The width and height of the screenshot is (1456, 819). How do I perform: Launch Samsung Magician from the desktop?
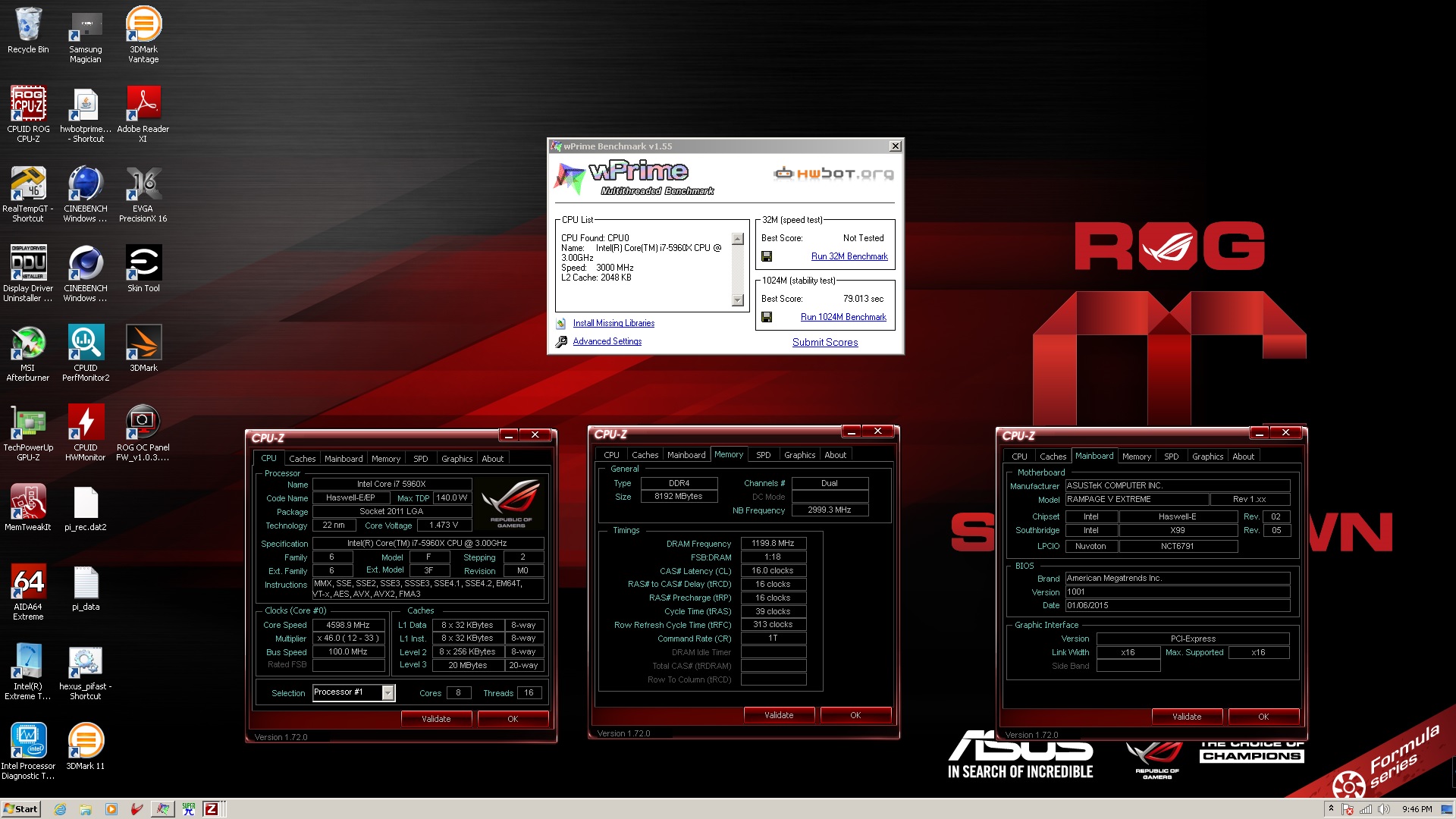(86, 35)
